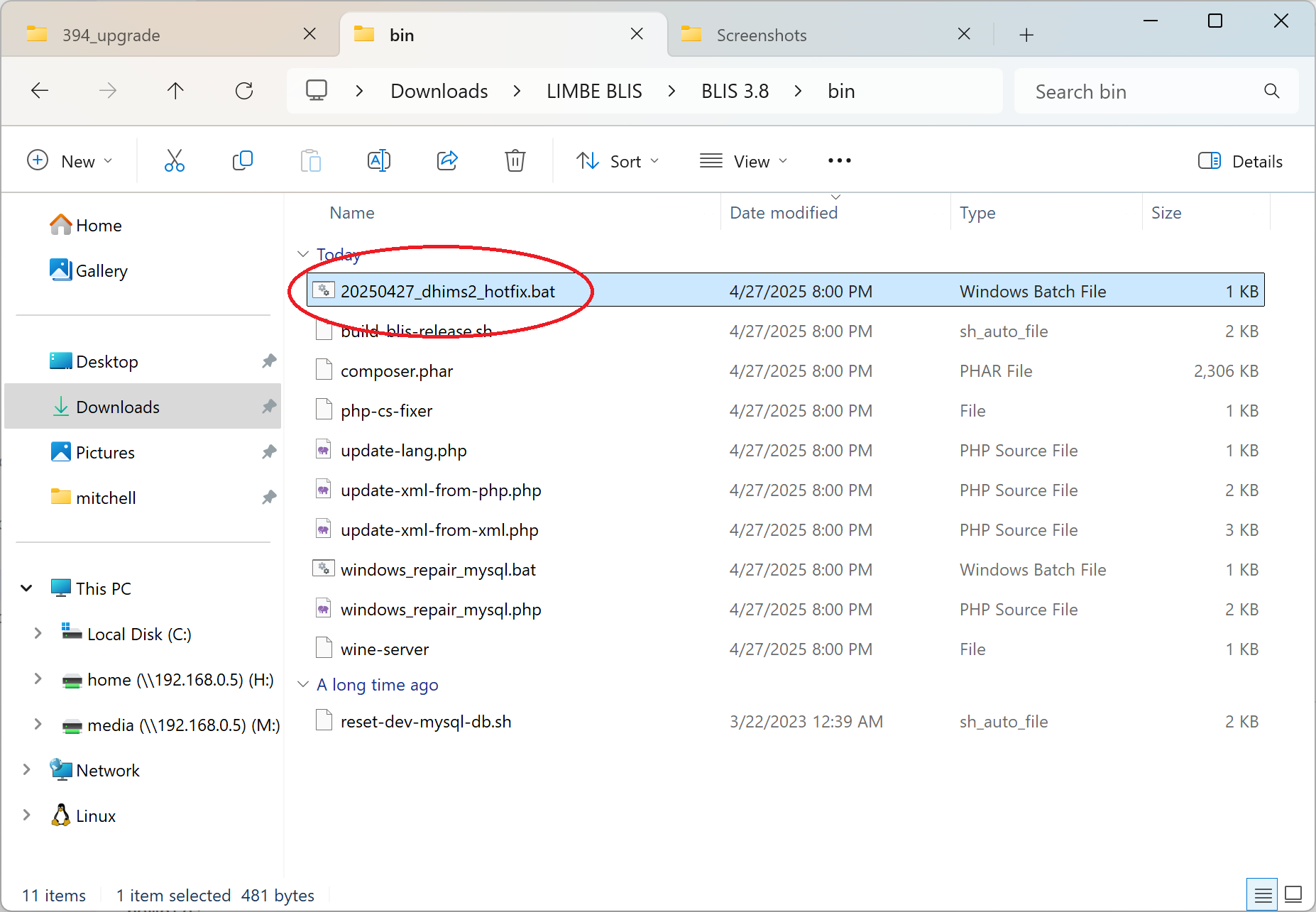The image size is (1316, 912).
Task: Open the View dropdown
Action: [743, 161]
